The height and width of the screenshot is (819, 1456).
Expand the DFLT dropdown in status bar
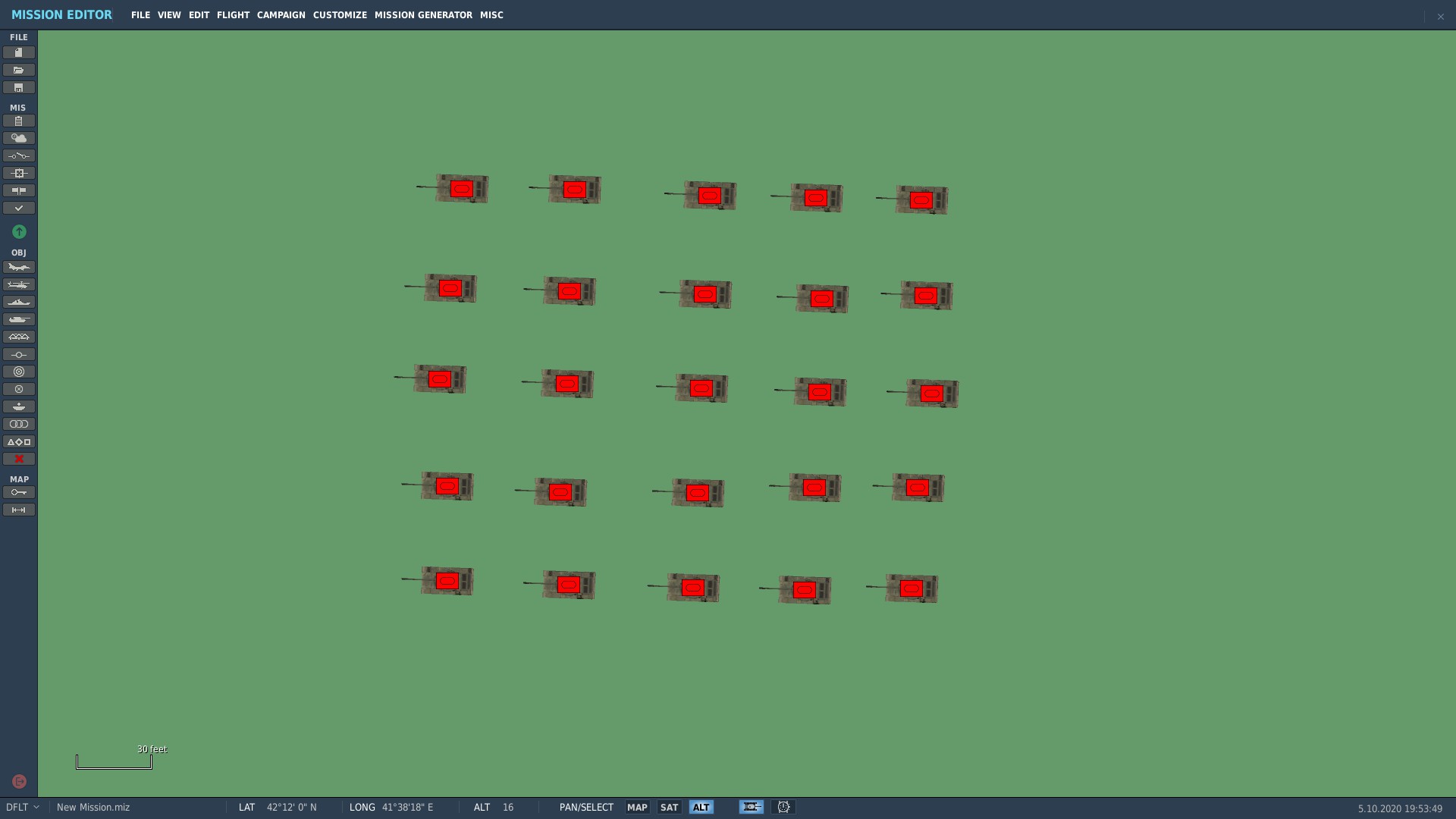pyautogui.click(x=22, y=807)
